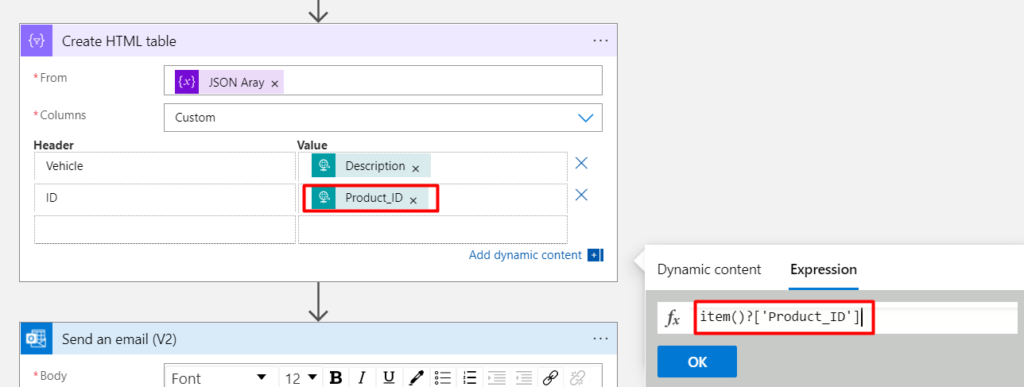Image resolution: width=1024 pixels, height=387 pixels.
Task: Click the remove link icon
Action: 578,378
